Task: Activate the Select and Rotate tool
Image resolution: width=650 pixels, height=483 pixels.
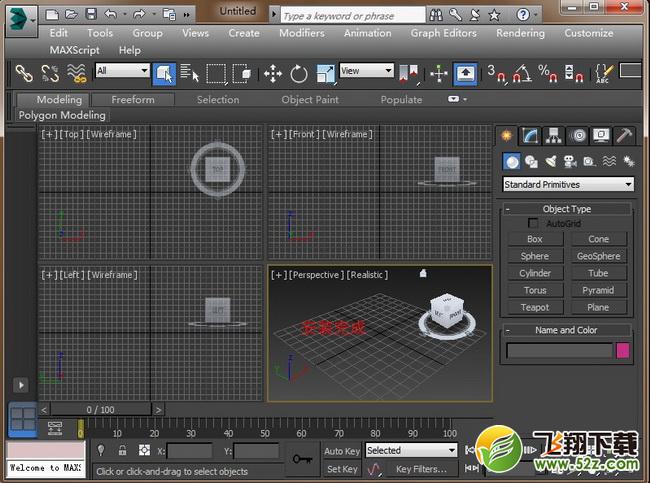Action: tap(298, 74)
